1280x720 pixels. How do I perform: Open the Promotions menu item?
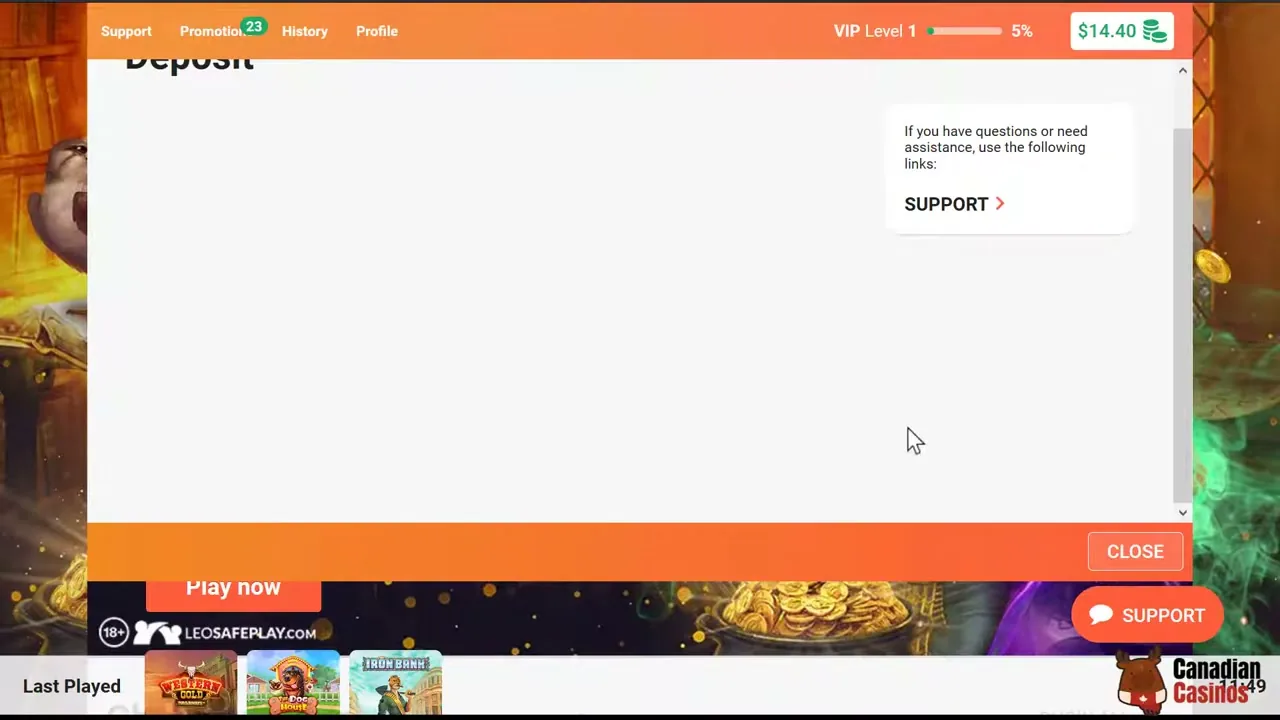212,31
